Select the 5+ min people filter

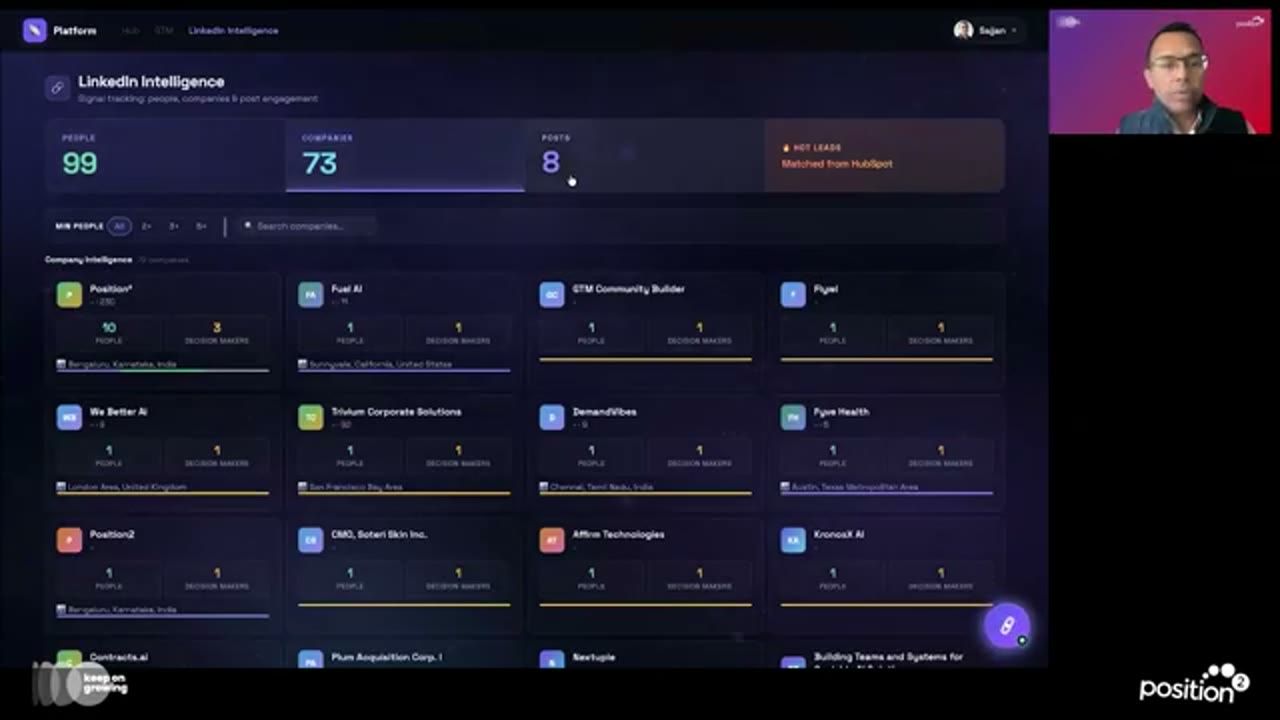(x=201, y=226)
